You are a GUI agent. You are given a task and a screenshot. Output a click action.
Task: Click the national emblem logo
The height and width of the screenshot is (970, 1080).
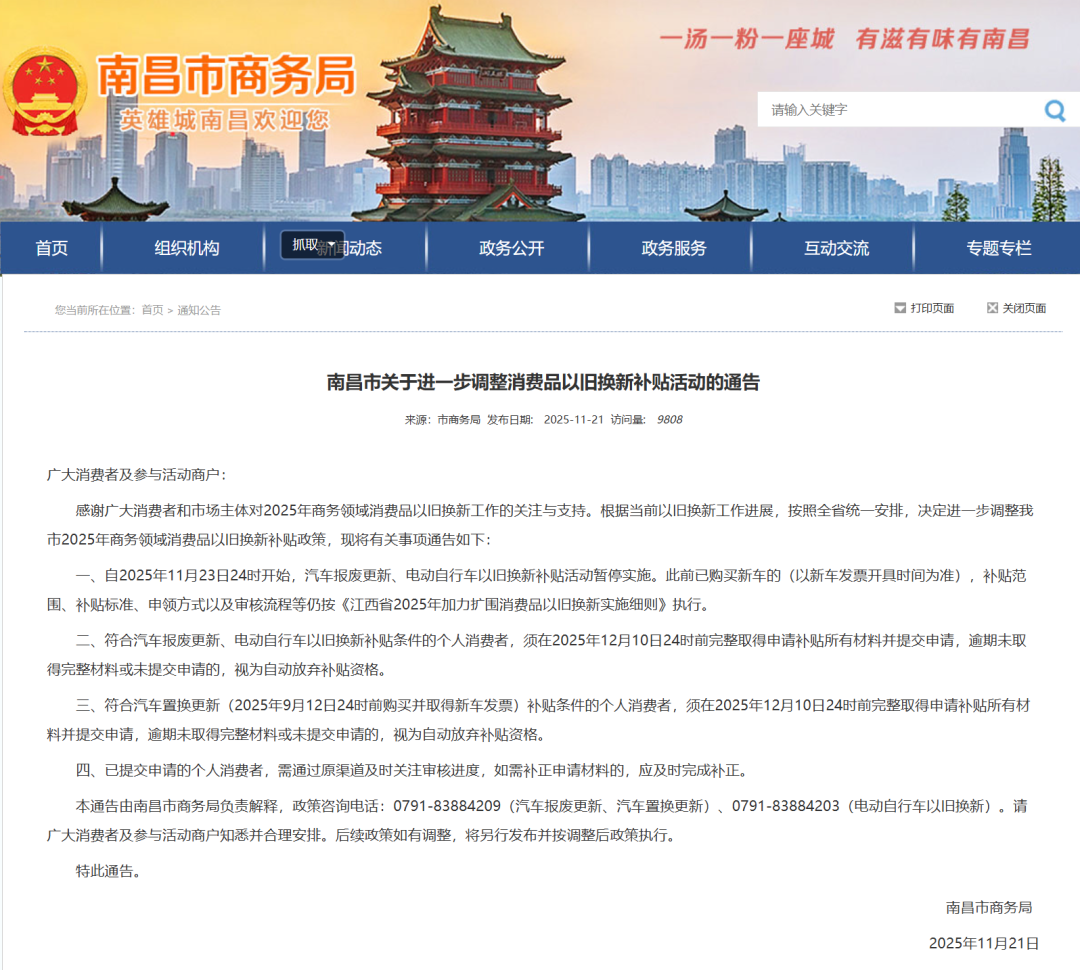tap(45, 92)
